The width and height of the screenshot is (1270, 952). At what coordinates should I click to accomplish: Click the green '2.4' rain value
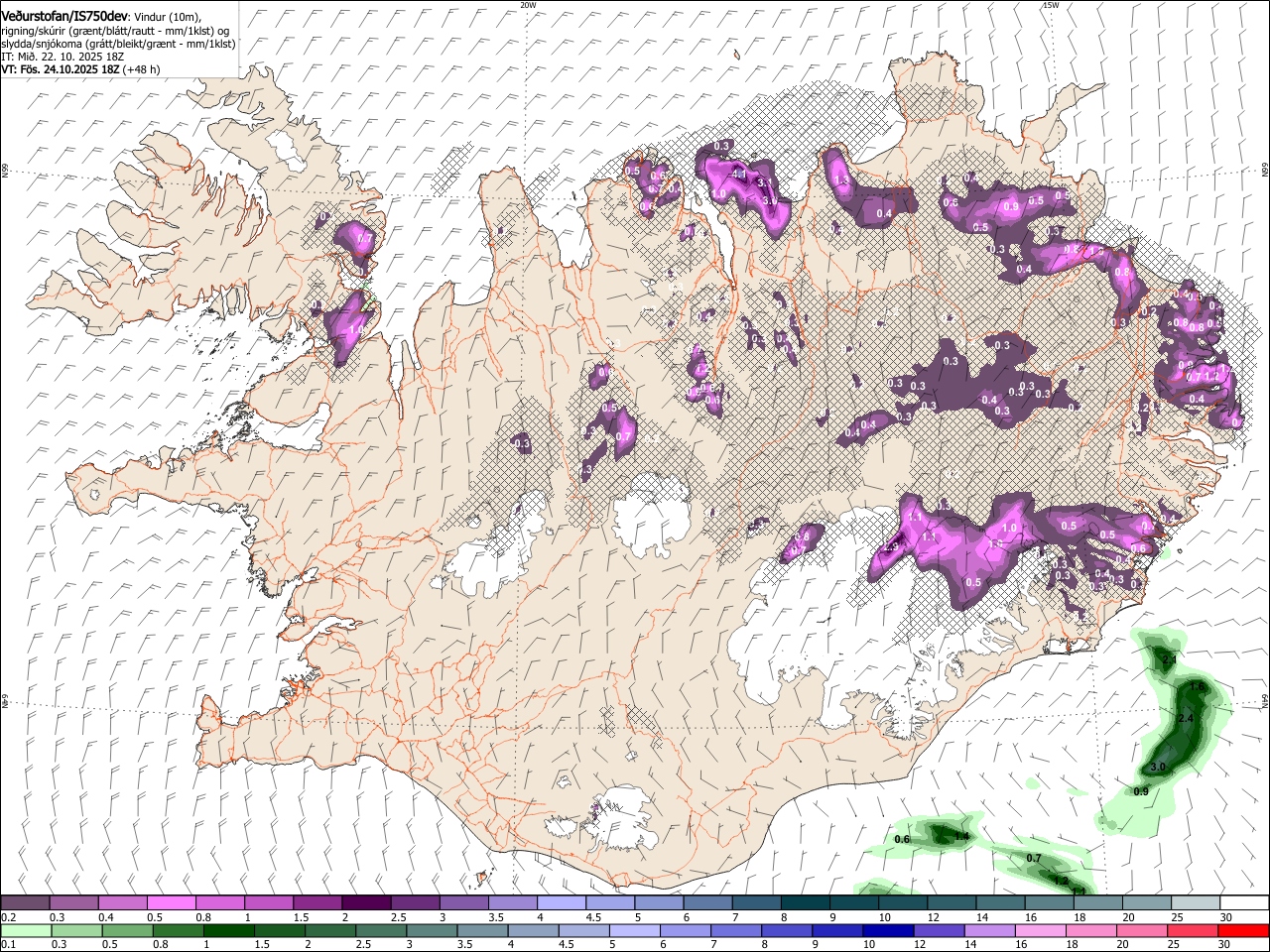tap(1186, 718)
